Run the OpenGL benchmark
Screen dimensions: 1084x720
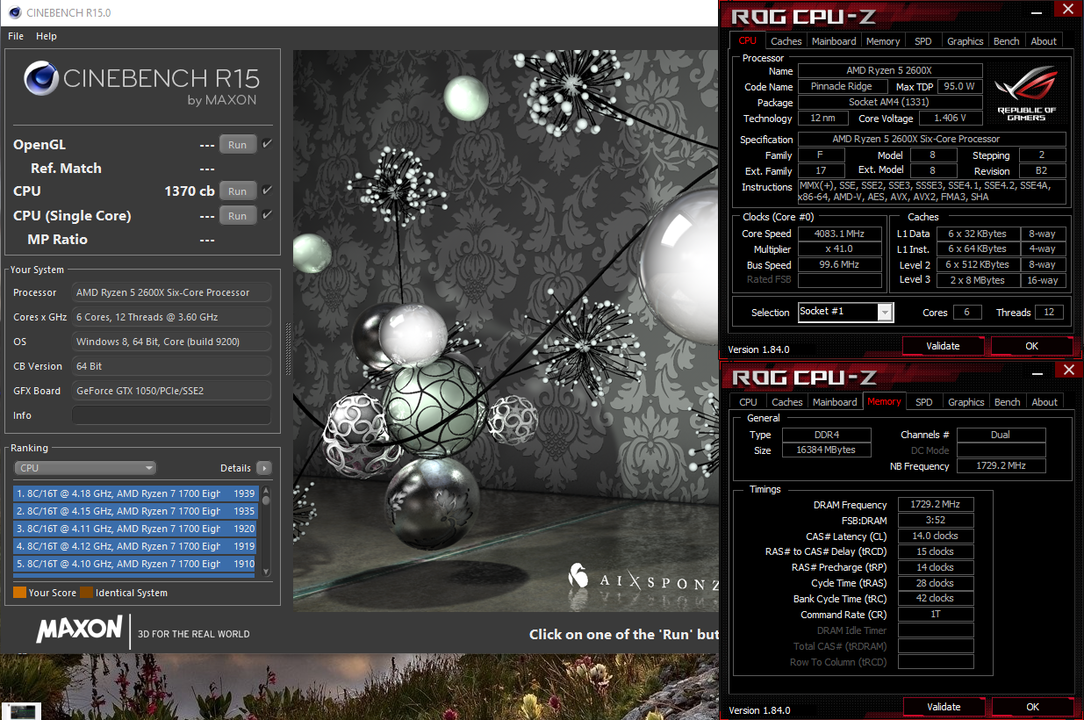click(x=237, y=145)
